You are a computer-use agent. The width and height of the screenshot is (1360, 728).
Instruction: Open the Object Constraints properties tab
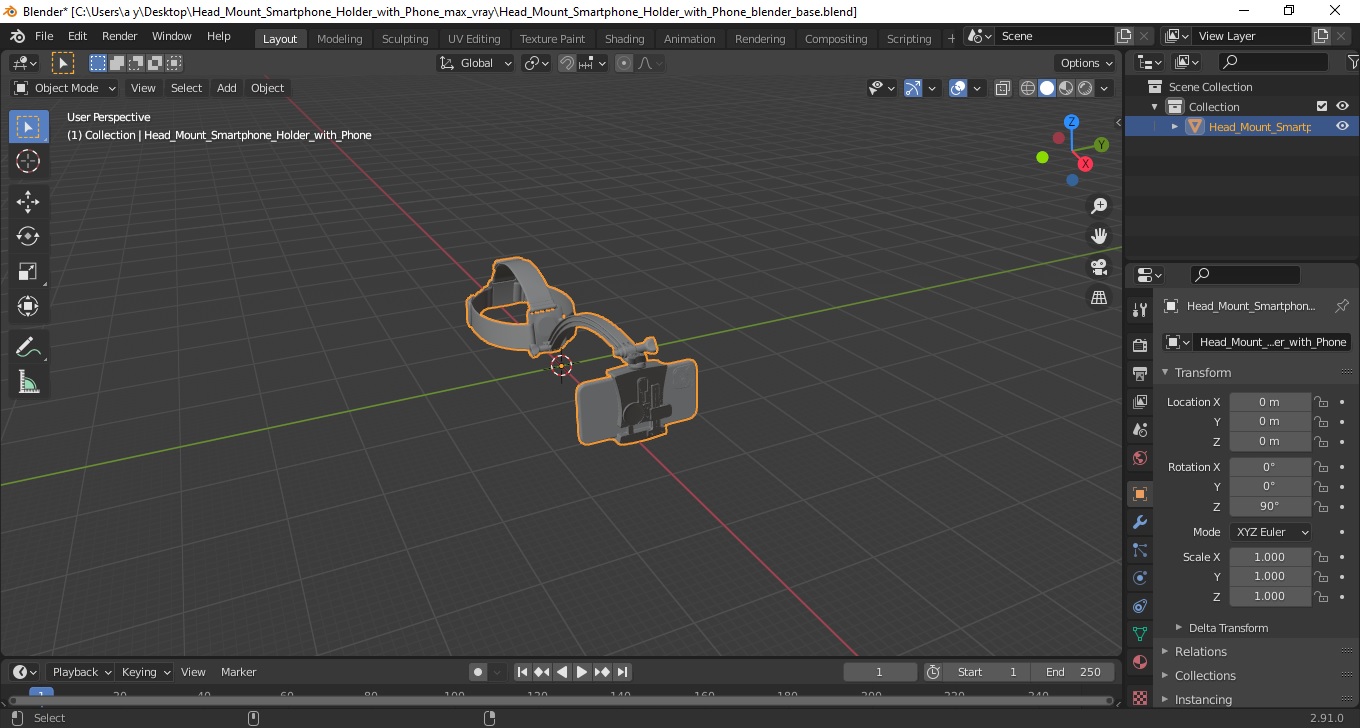click(1139, 606)
